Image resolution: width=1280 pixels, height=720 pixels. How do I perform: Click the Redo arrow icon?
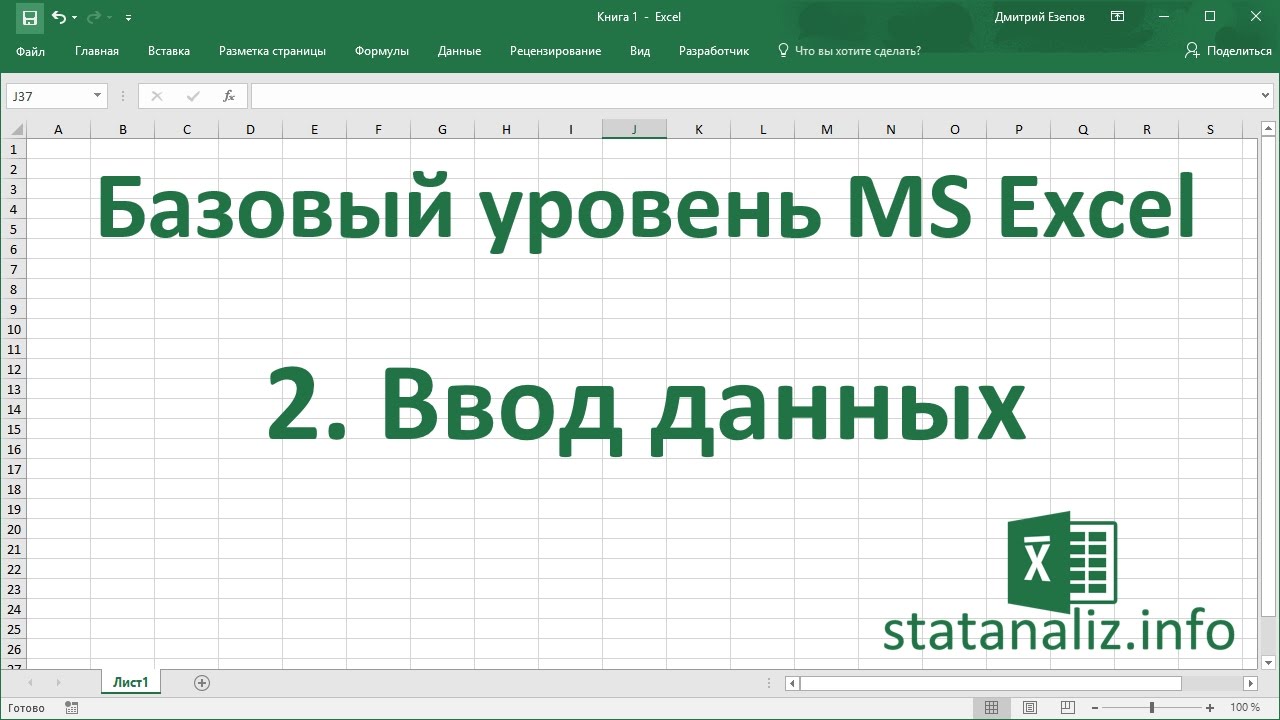(94, 17)
